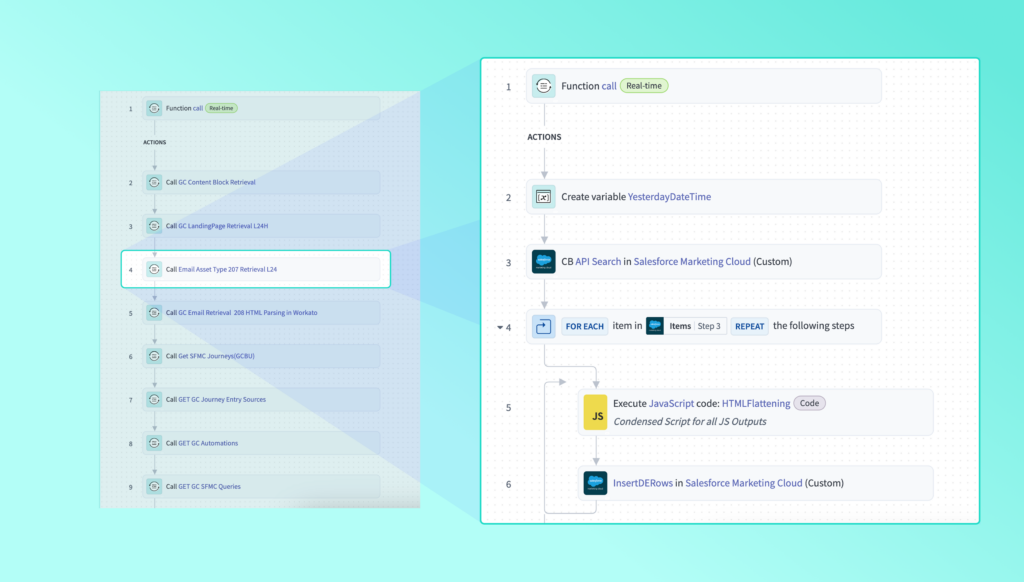This screenshot has height=582, width=1024.
Task: Click the icon for Get SFMC Journeys step
Action: pos(154,356)
